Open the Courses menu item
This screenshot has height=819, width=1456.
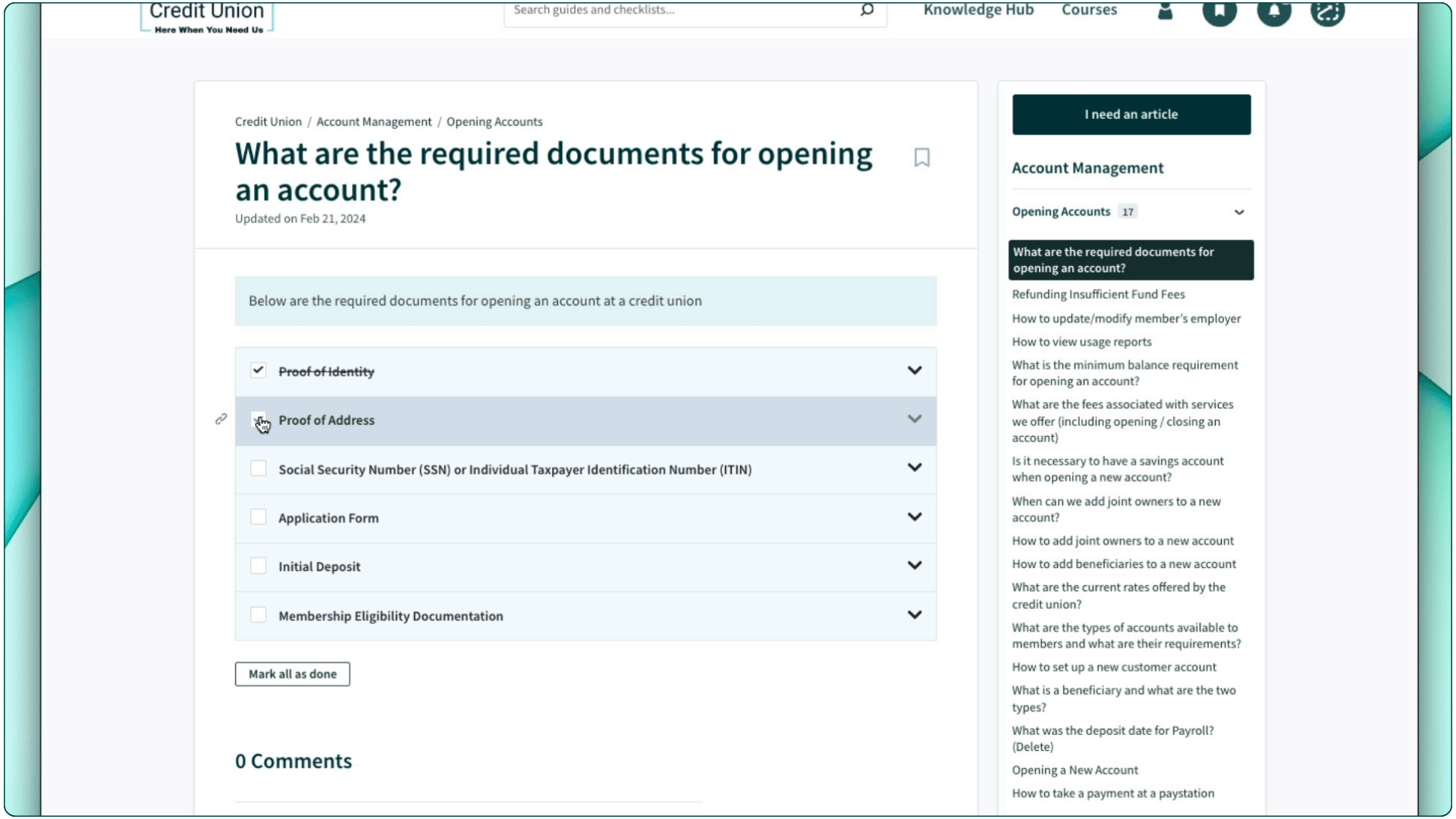point(1090,10)
